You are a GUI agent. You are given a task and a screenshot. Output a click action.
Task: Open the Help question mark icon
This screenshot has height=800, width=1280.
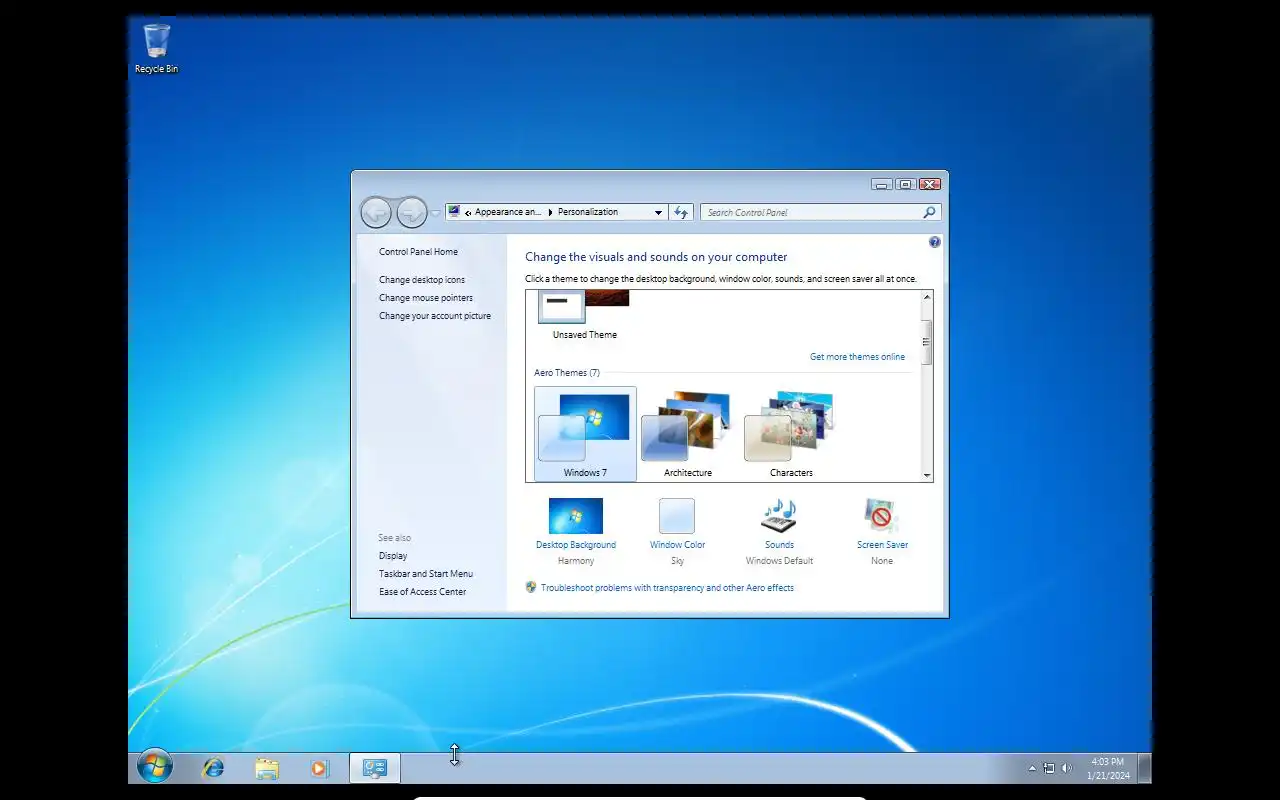tap(935, 242)
